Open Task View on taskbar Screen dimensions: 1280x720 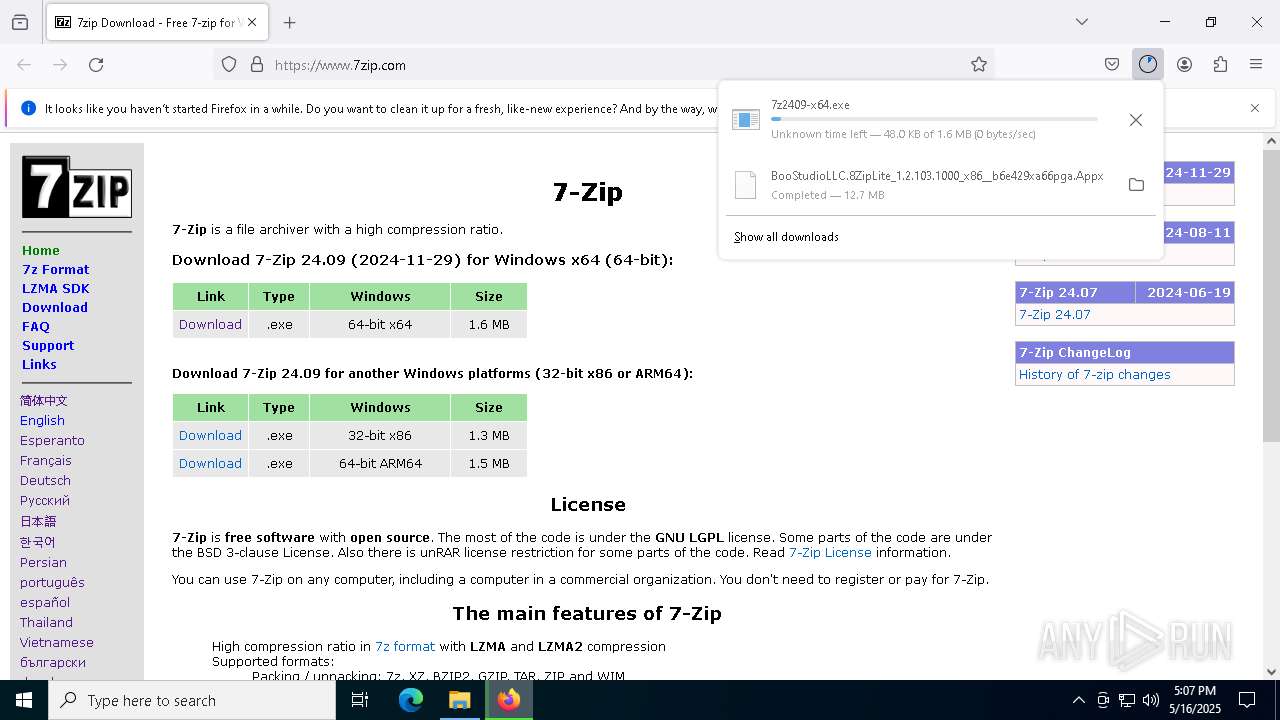point(360,700)
